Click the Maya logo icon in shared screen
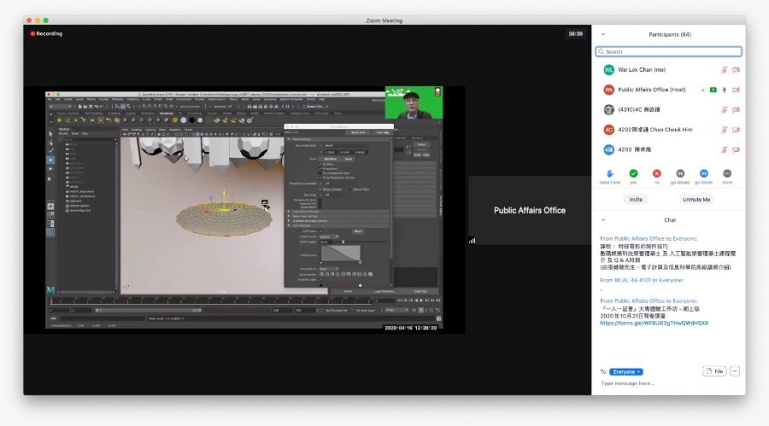Image resolution: width=769 pixels, height=426 pixels. (51, 290)
